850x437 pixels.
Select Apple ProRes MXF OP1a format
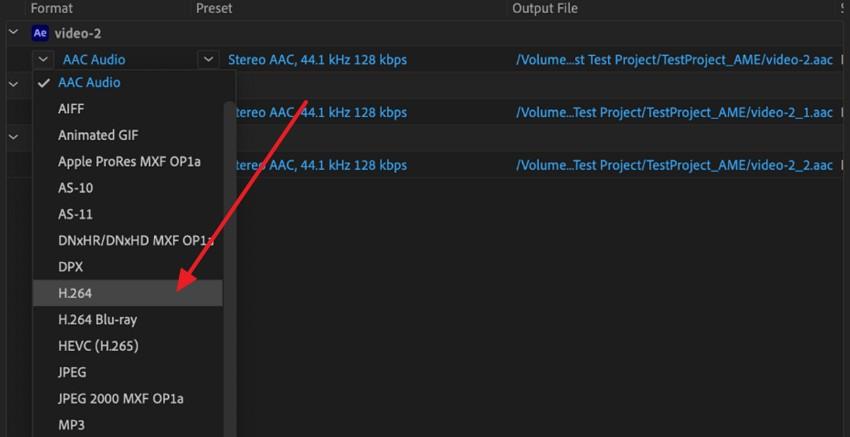coord(128,162)
